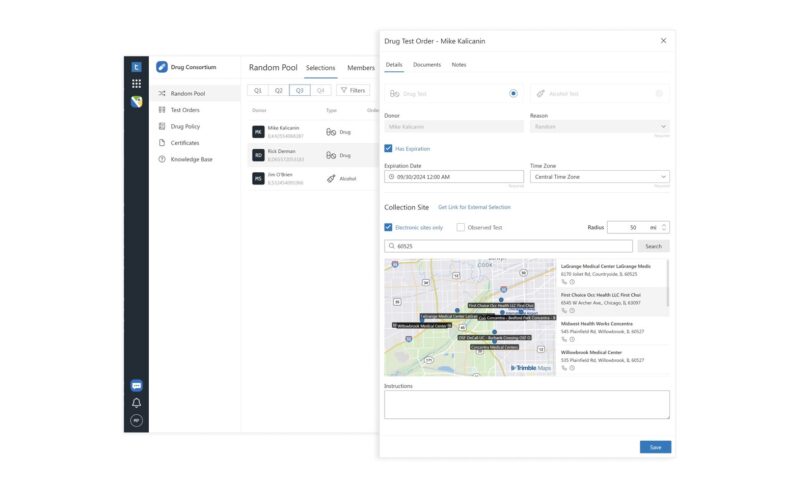Click the Filters funnel button
Image resolution: width=810 pixels, height=480 pixels.
click(x=353, y=90)
